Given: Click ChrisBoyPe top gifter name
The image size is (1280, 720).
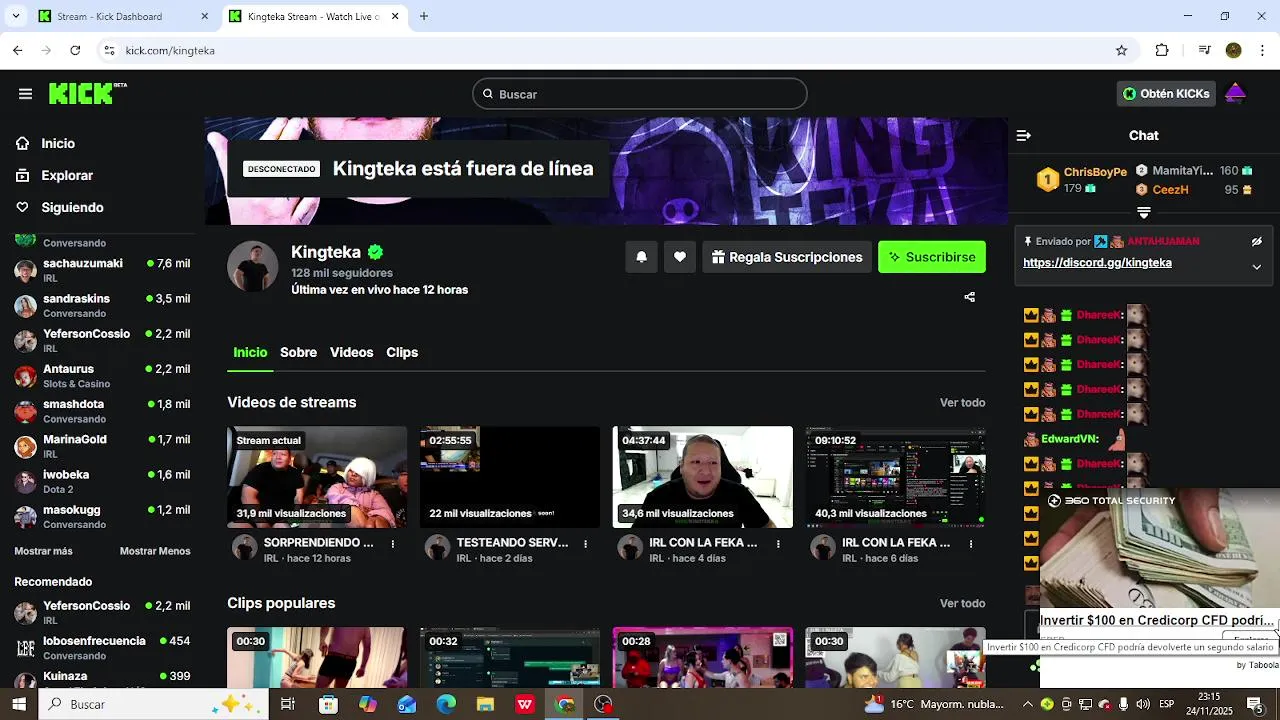Looking at the screenshot, I should coord(1095,172).
